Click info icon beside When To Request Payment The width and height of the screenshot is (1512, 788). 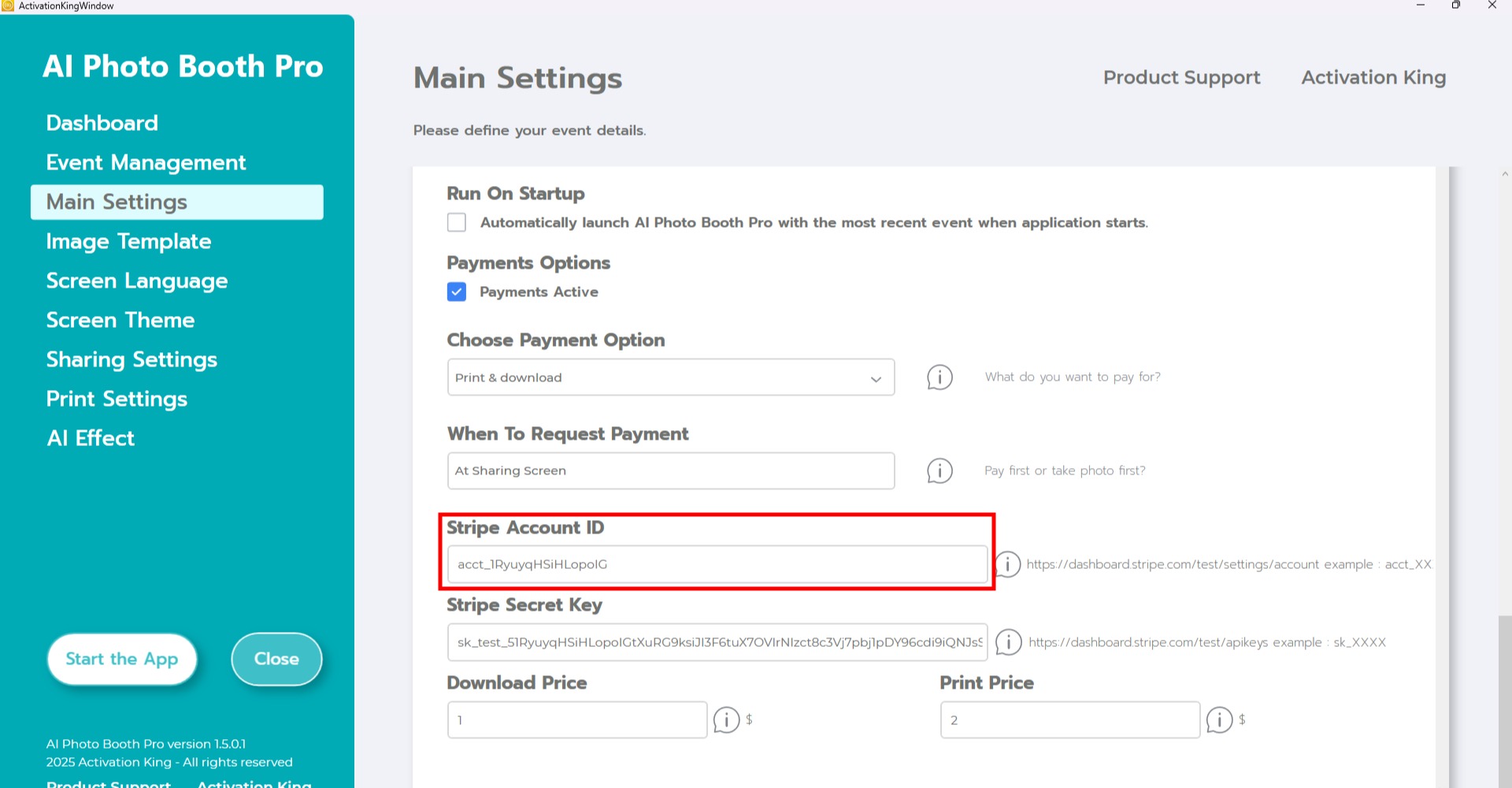[x=939, y=471]
